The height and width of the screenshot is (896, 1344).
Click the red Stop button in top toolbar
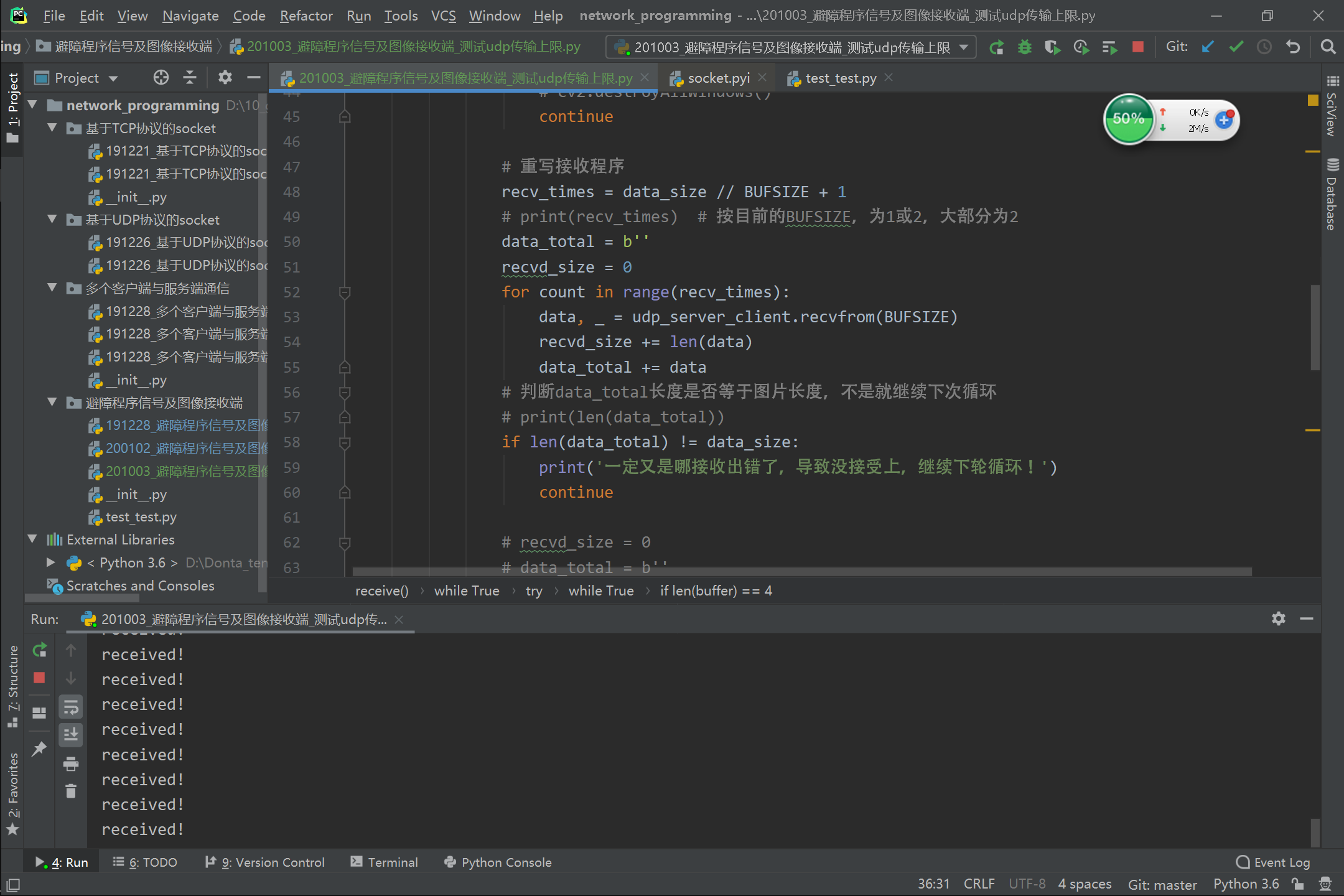(1137, 47)
